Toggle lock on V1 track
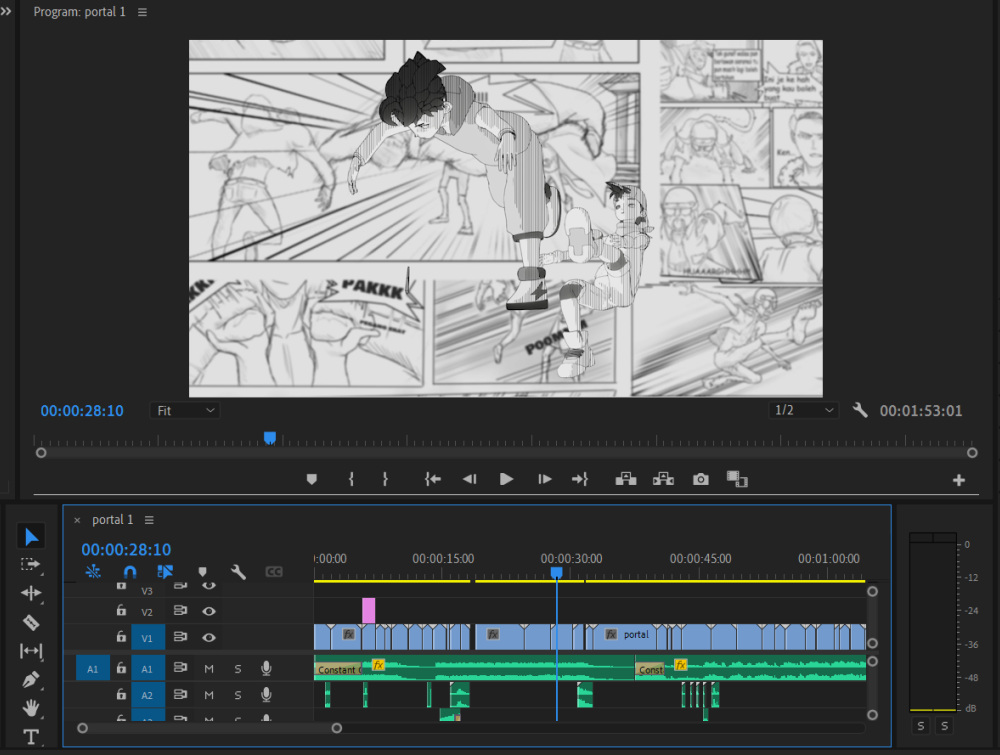The height and width of the screenshot is (755, 1000). [x=121, y=636]
